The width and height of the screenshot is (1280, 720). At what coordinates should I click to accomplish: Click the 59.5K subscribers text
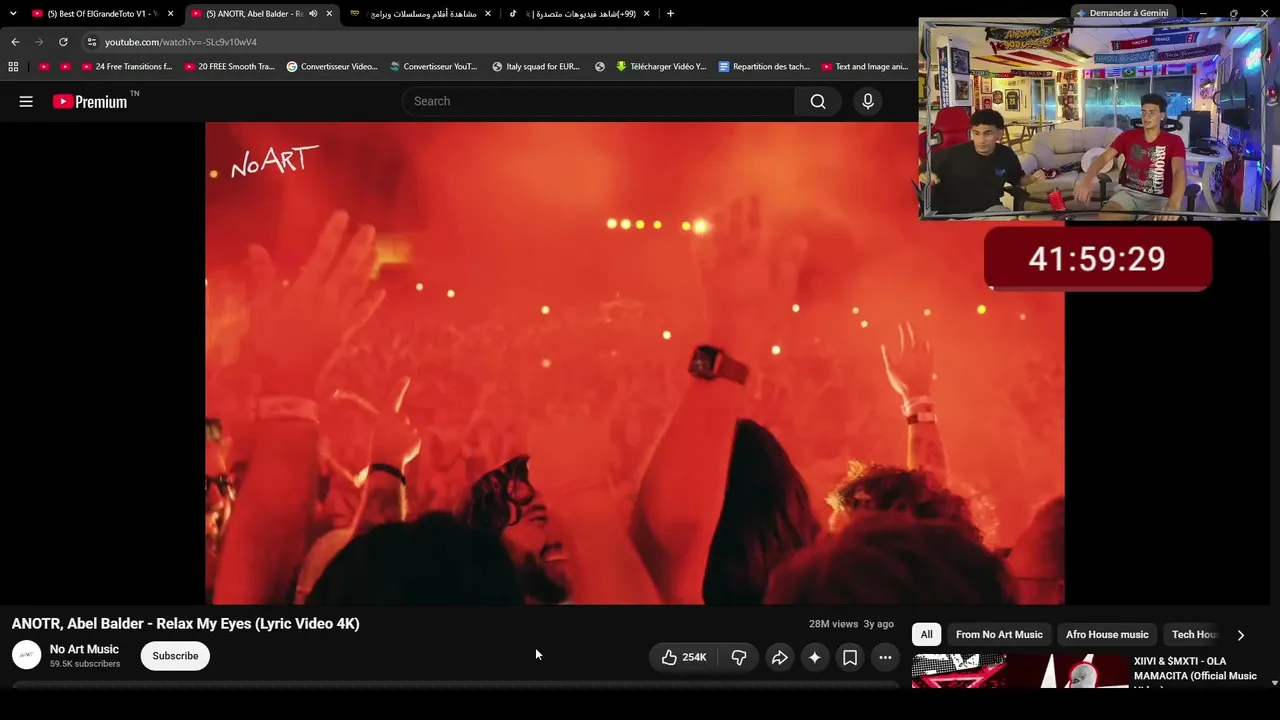point(85,664)
